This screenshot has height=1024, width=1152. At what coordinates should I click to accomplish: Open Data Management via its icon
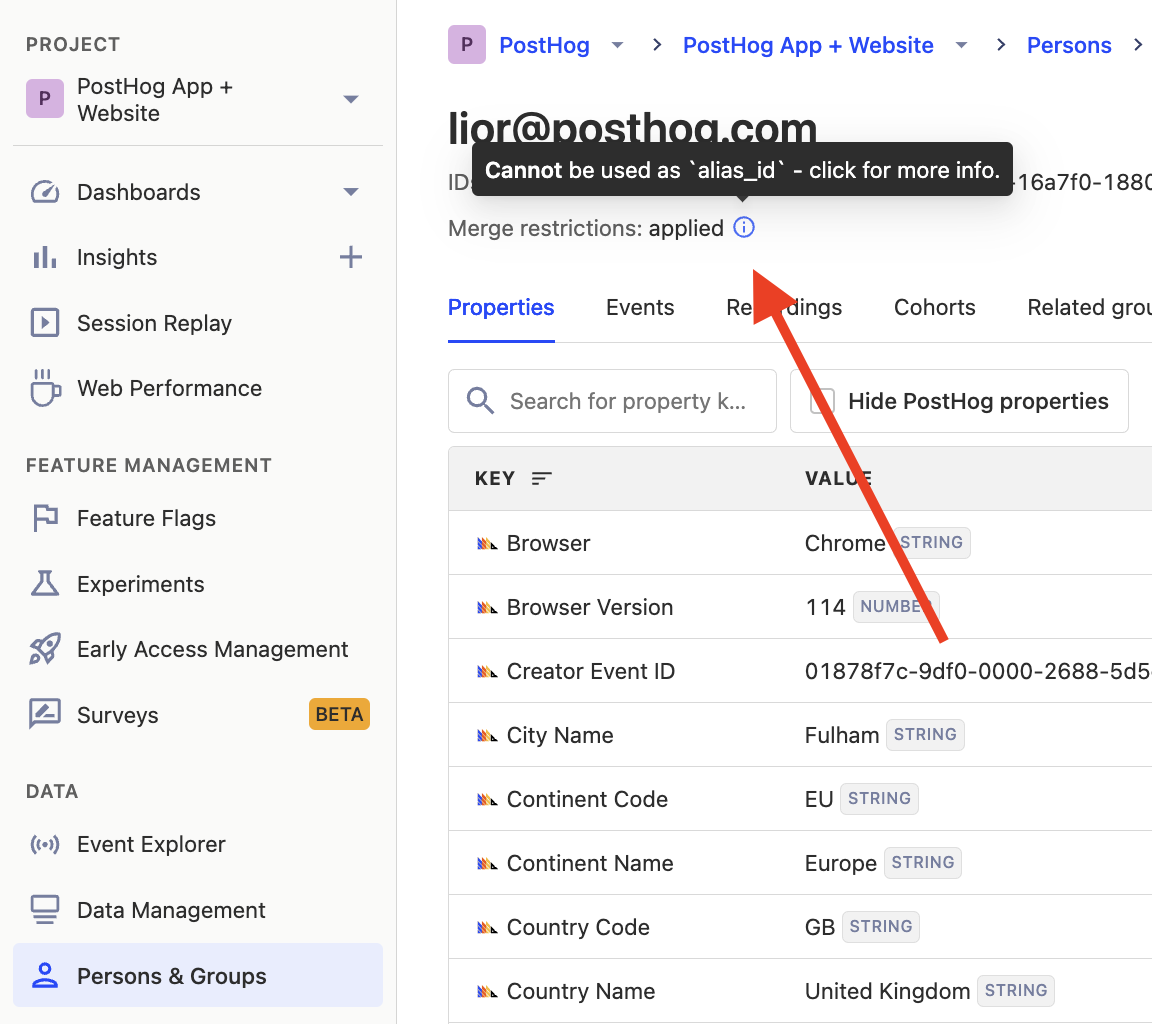(44, 909)
